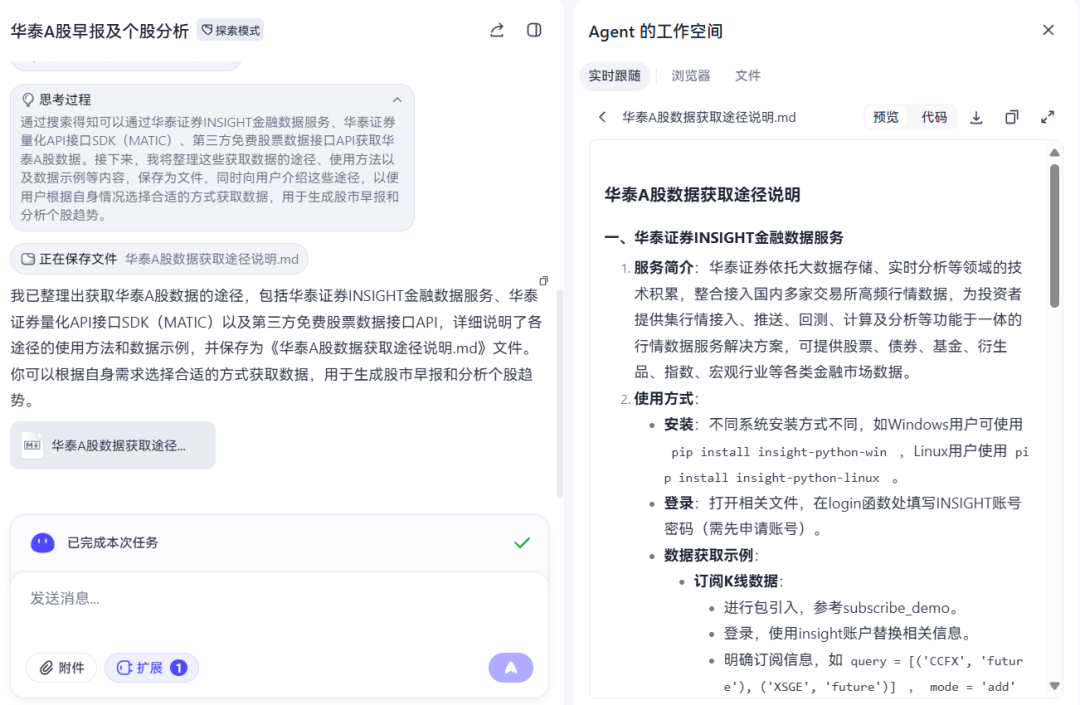Image resolution: width=1080 pixels, height=705 pixels.
Task: Expand workspace to fullscreen via arrows icon
Action: (1047, 117)
